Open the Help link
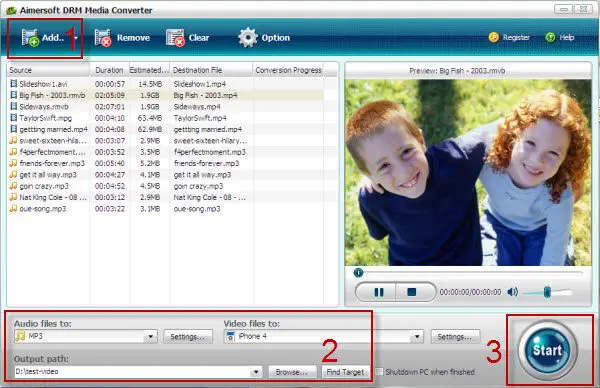 (x=560, y=37)
